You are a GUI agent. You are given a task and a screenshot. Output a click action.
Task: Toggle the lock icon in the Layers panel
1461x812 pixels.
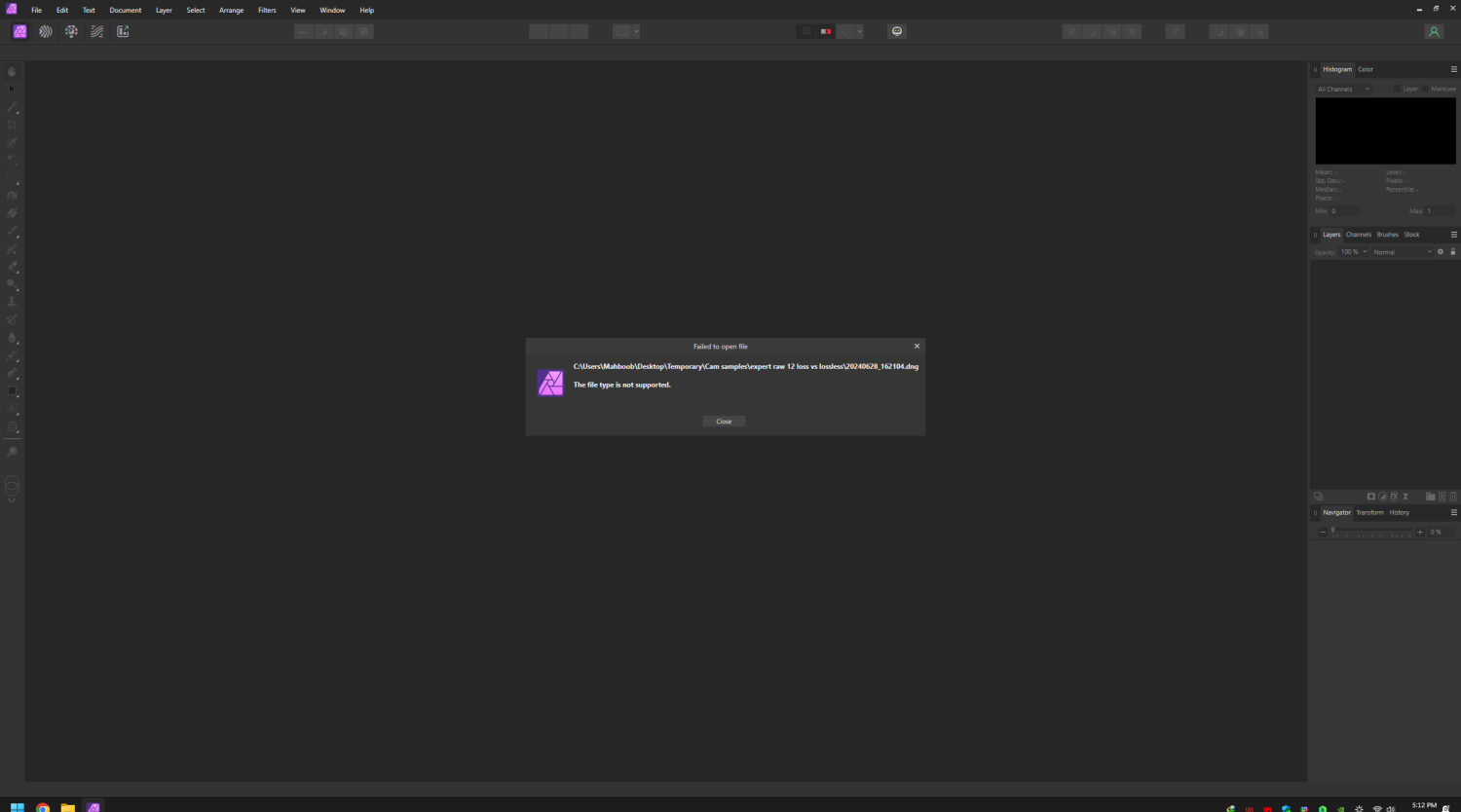tap(1452, 251)
